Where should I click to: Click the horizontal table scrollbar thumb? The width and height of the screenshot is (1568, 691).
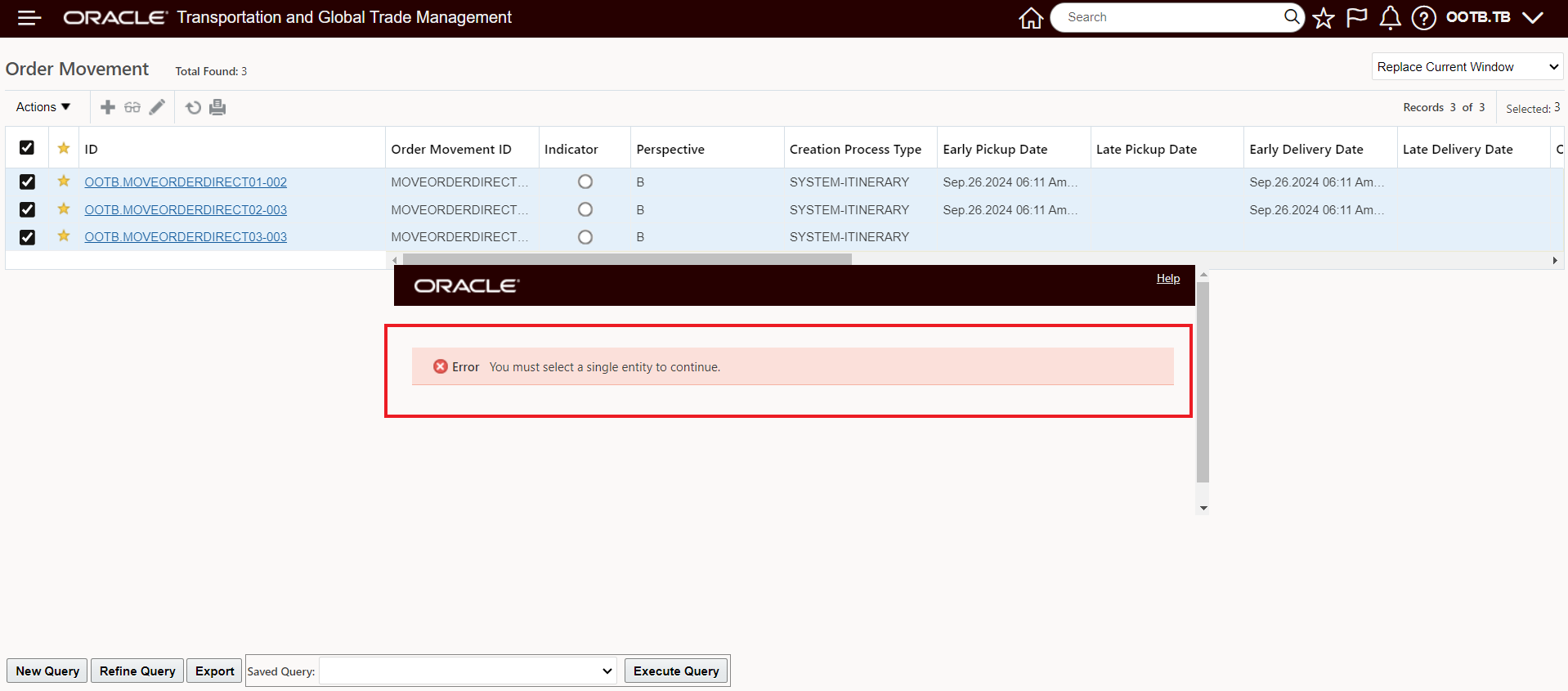pos(627,259)
